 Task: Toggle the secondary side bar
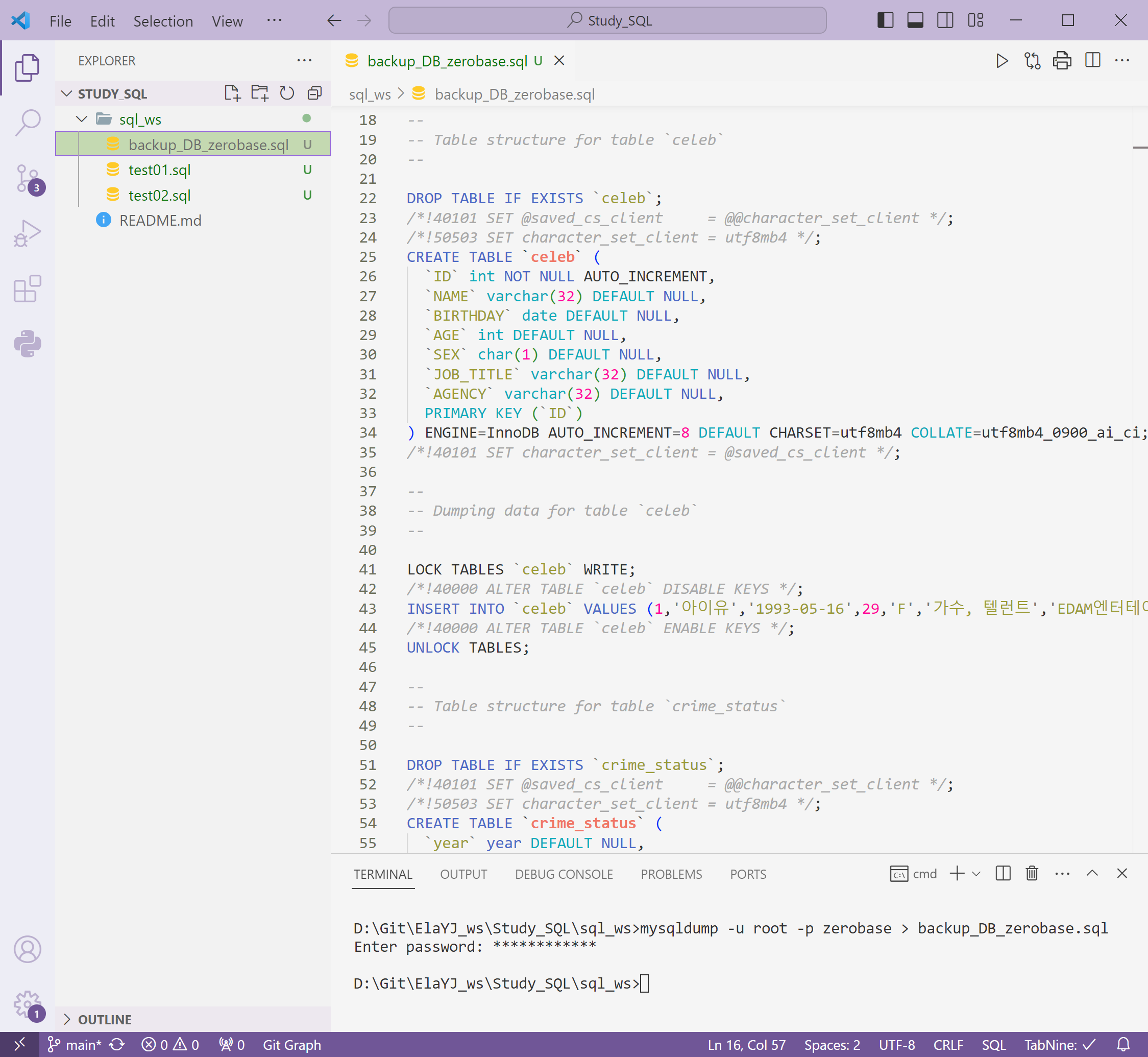(x=945, y=20)
